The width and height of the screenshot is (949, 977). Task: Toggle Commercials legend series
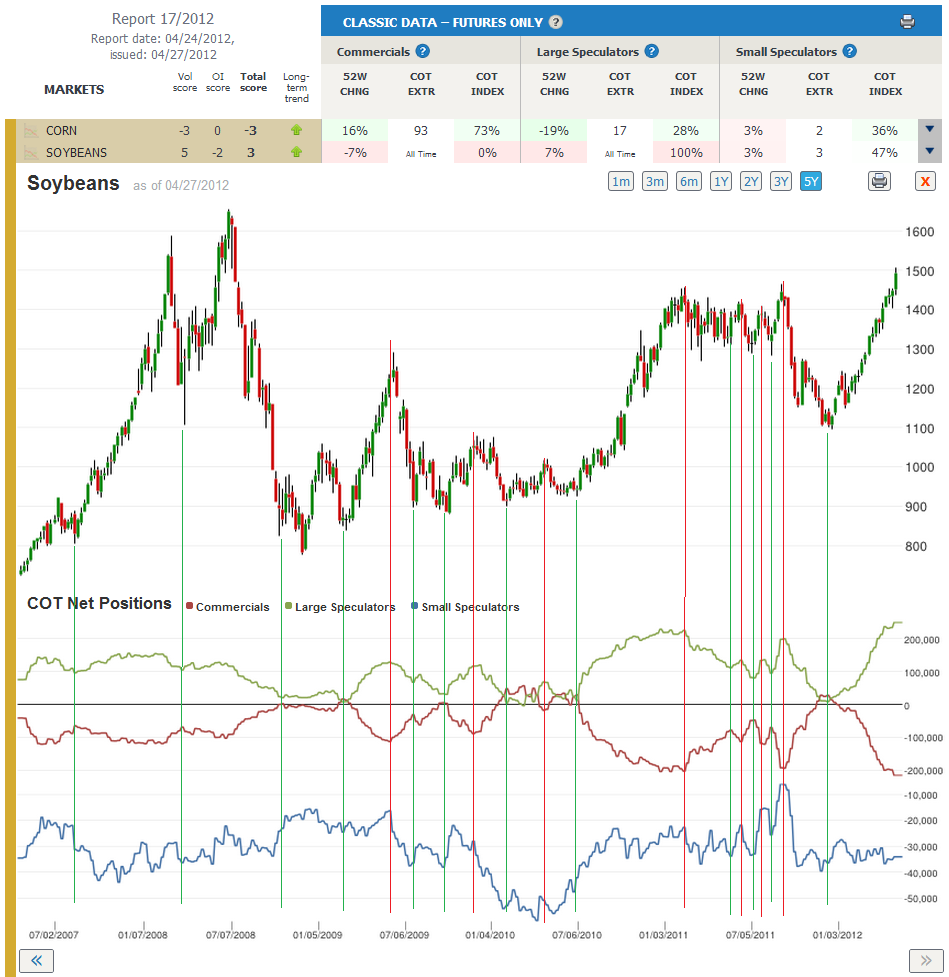[227, 607]
